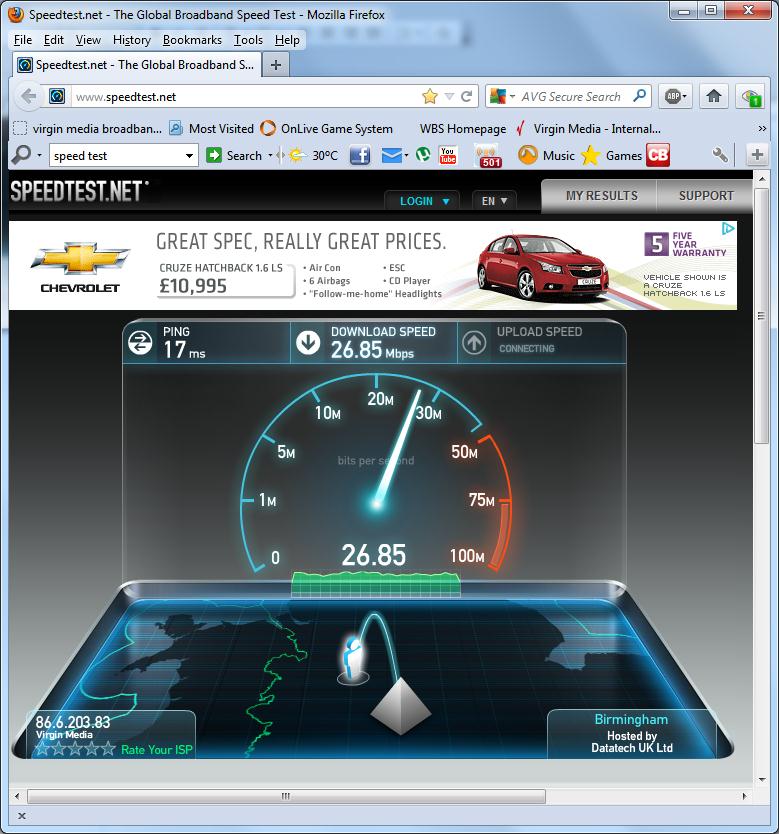779x834 pixels.
Task: Click the red CB toolbar icon
Action: click(657, 155)
